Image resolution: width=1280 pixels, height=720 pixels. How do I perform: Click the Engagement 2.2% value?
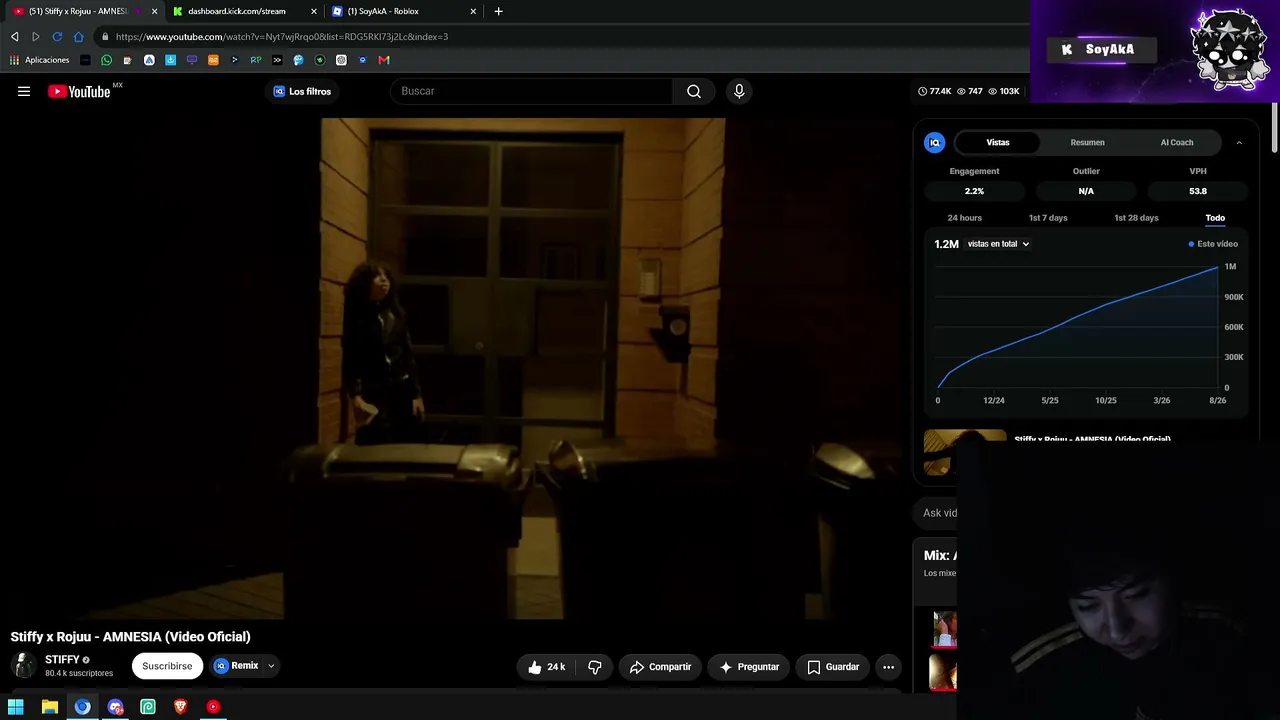[x=974, y=191]
